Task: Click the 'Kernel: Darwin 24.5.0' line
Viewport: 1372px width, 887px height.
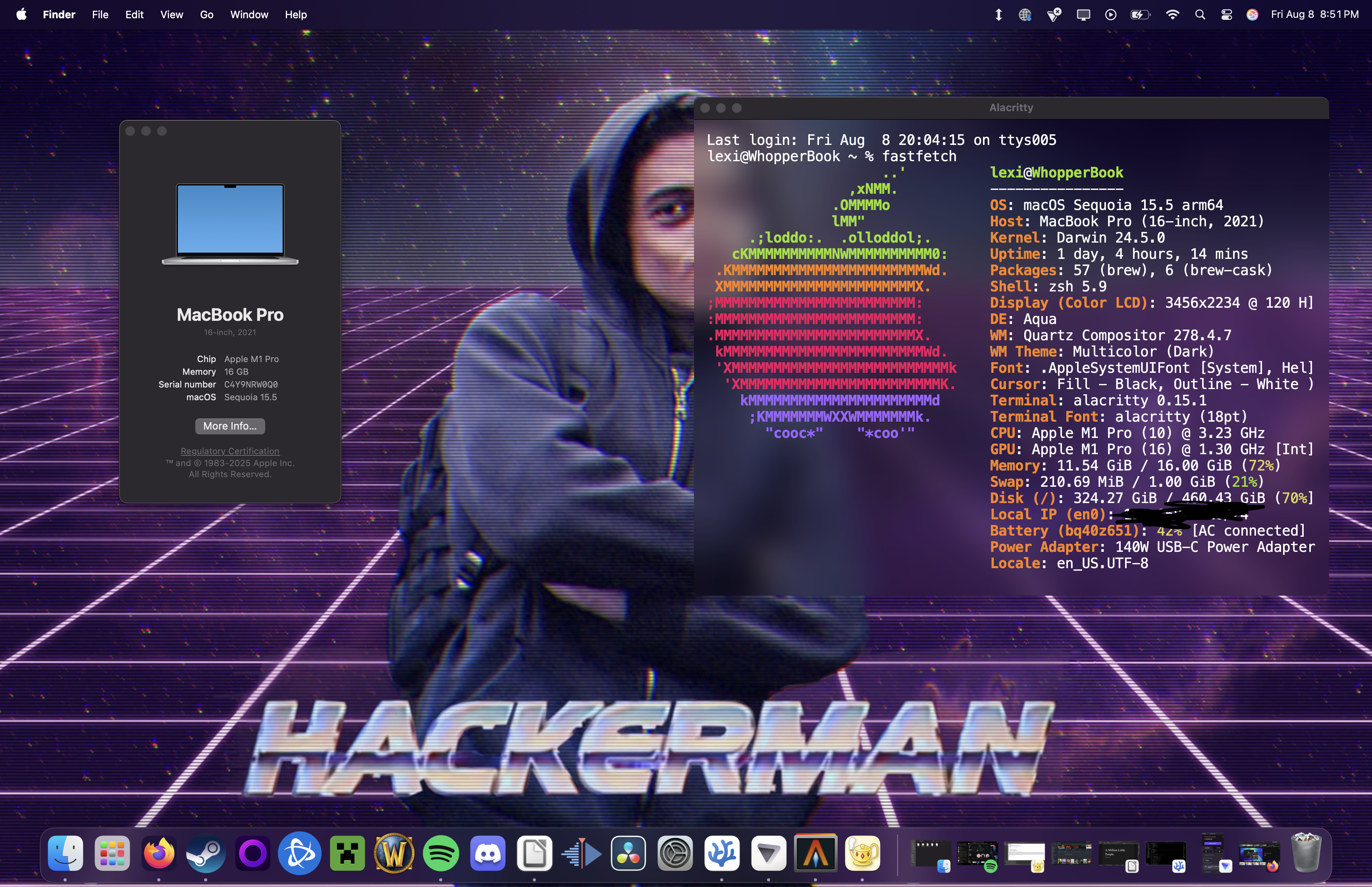Action: [1077, 237]
